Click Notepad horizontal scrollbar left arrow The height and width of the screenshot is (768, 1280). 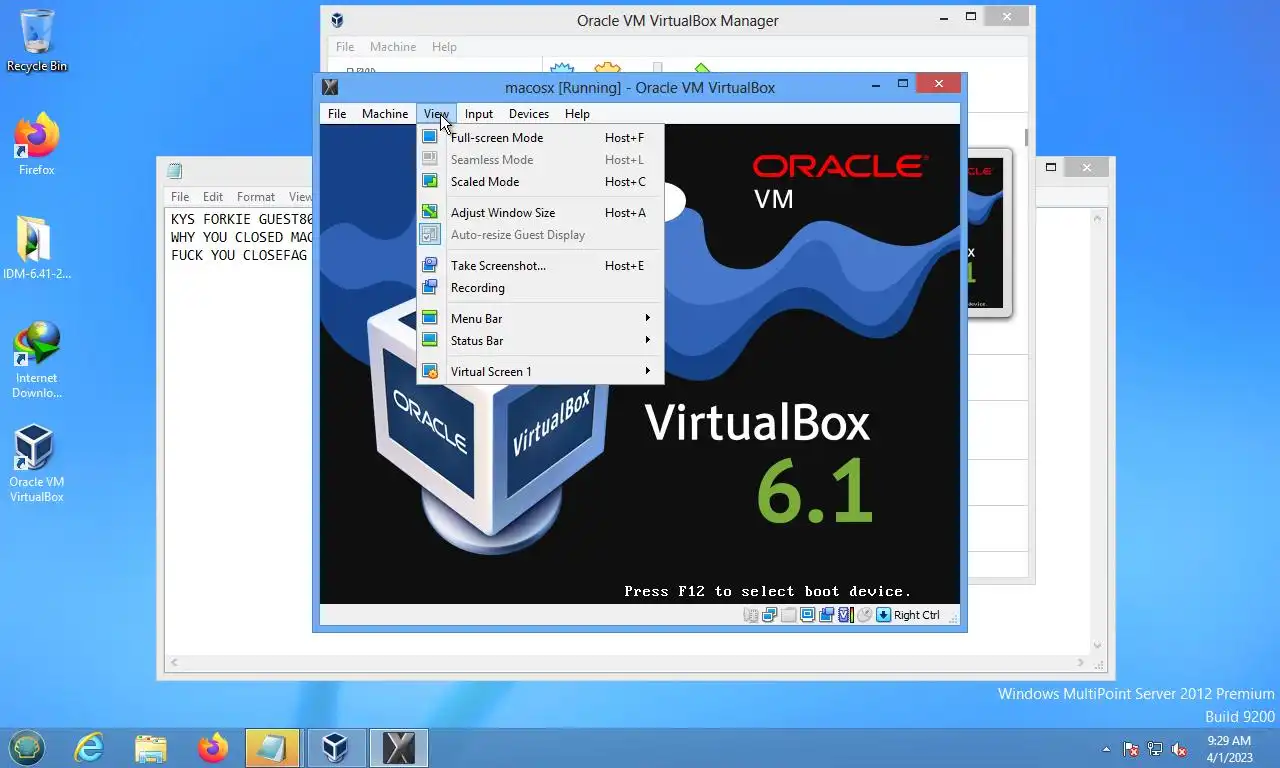click(175, 662)
